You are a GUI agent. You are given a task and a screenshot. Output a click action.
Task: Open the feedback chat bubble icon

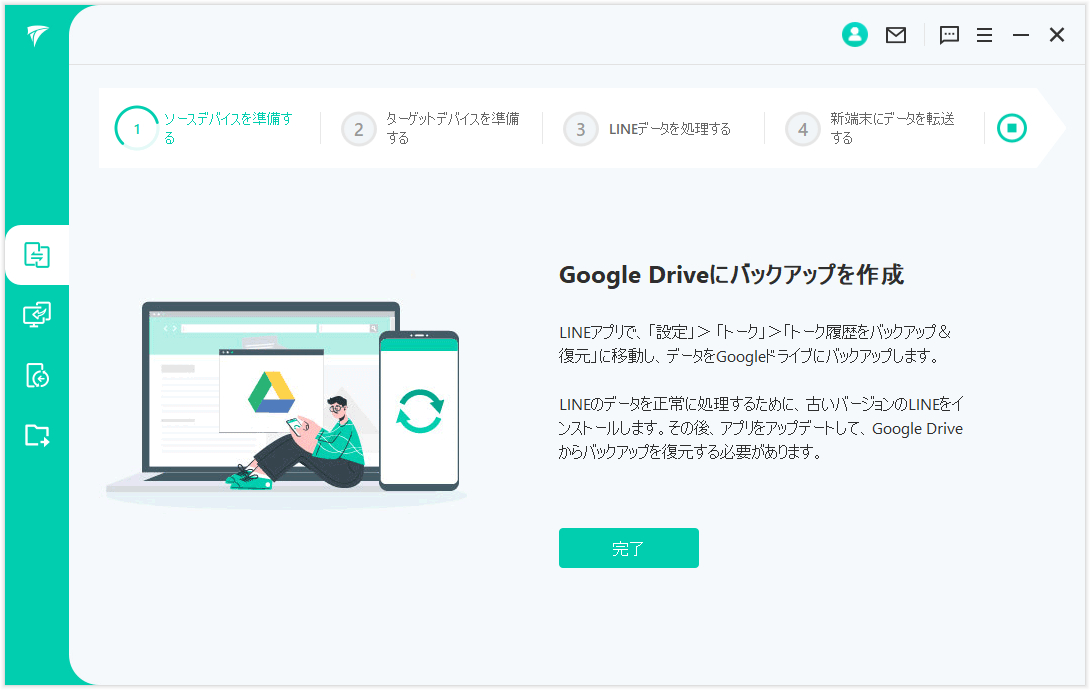949,35
